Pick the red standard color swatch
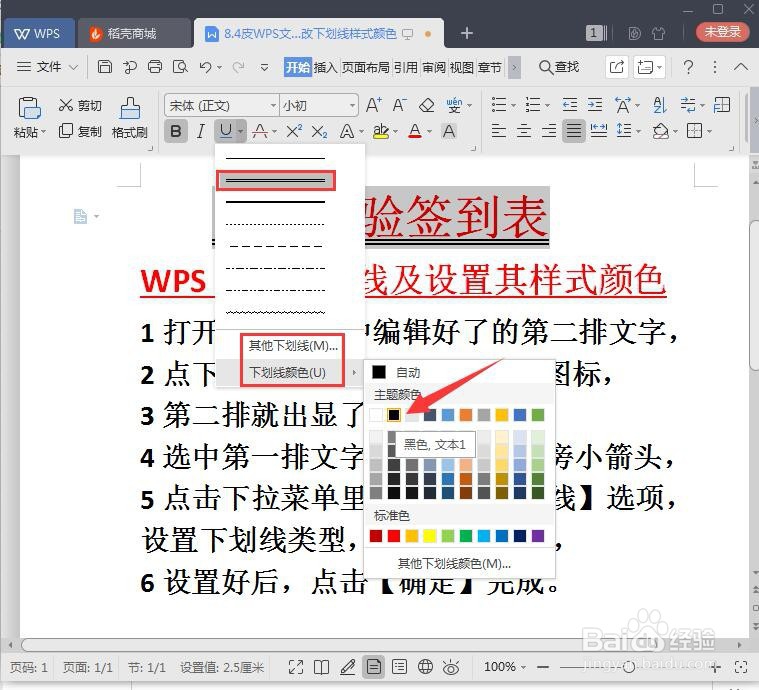This screenshot has width=759, height=690. [394, 536]
